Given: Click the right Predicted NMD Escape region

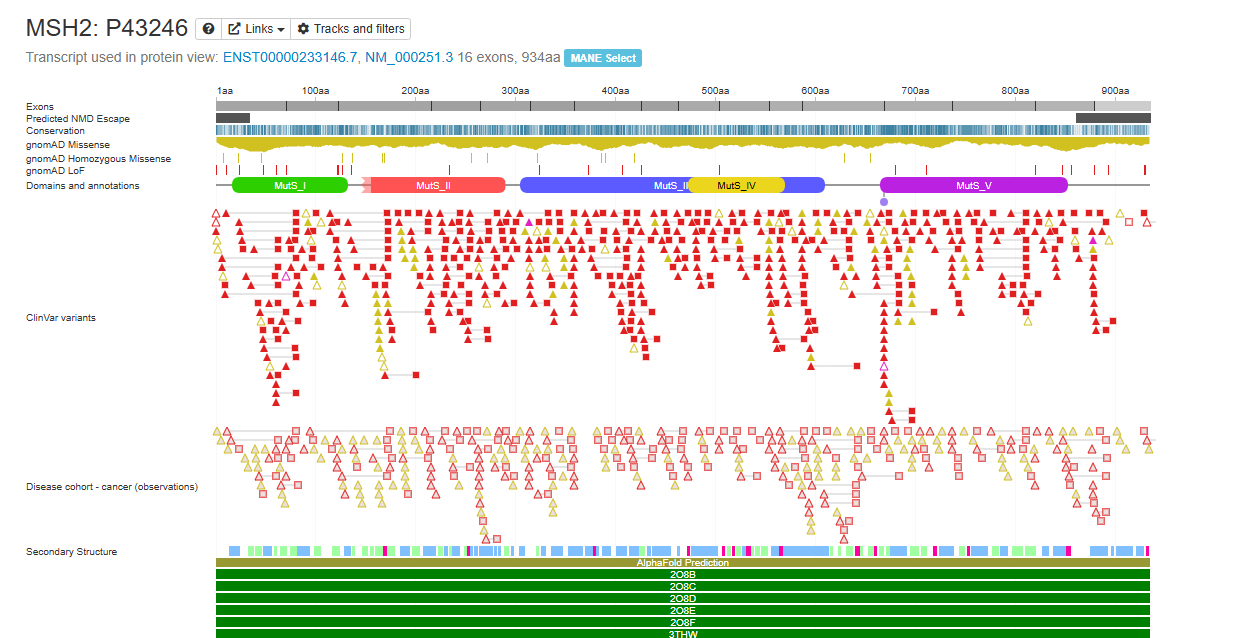Looking at the screenshot, I should pos(1112,118).
